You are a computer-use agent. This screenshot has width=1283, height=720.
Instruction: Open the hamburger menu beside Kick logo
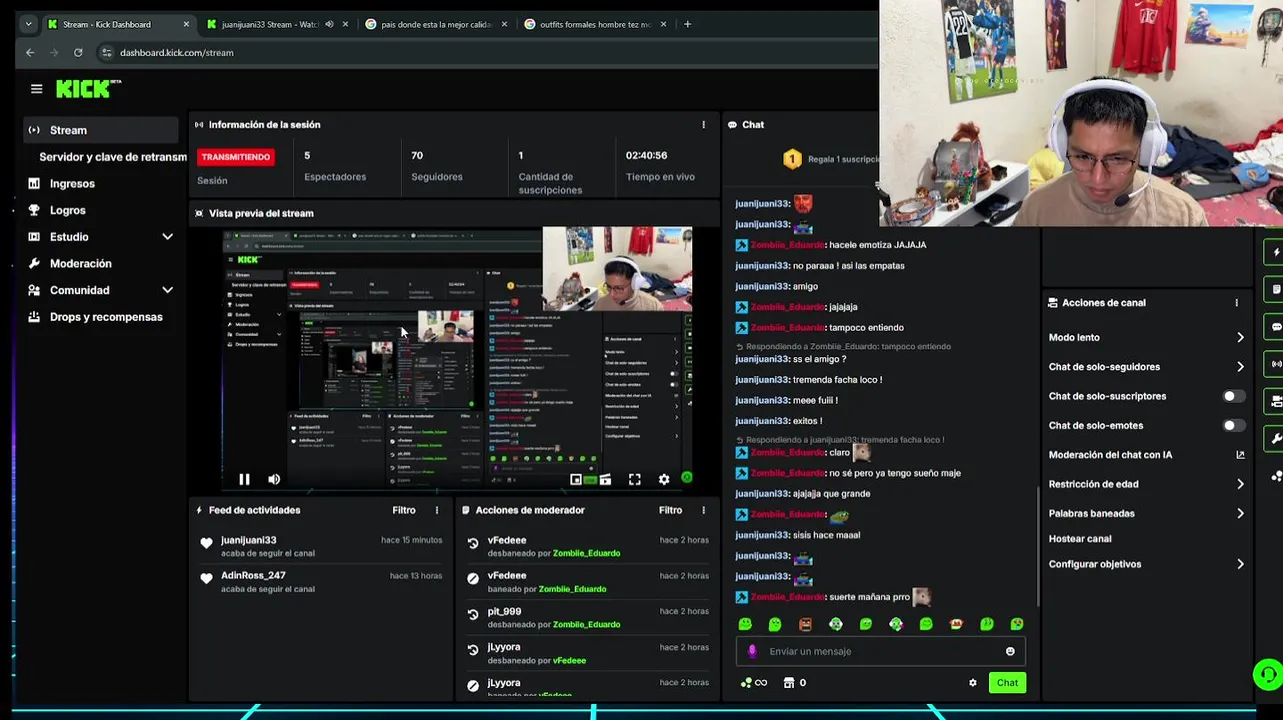[x=37, y=89]
